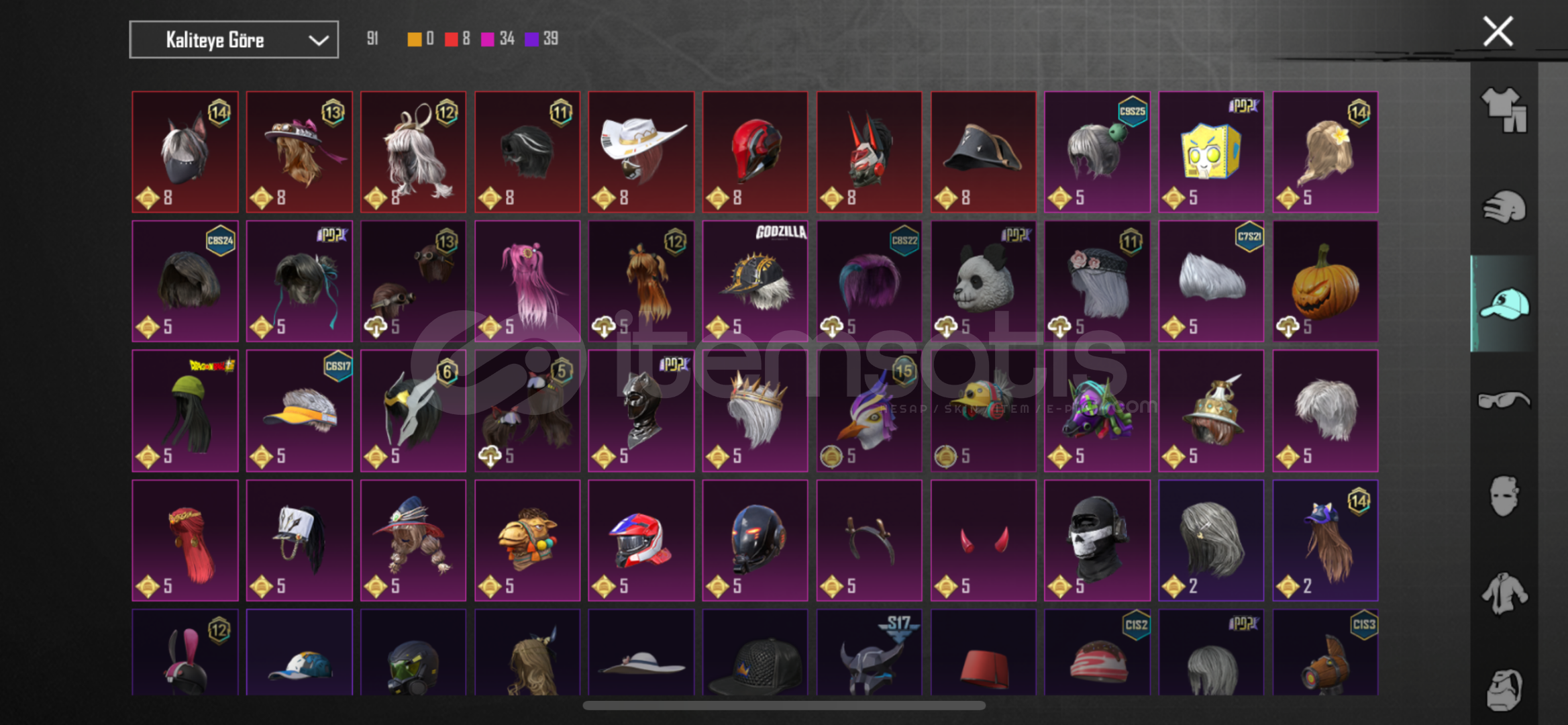1568x725 pixels.
Task: Select the skull balaclava helmet item
Action: [x=1097, y=540]
